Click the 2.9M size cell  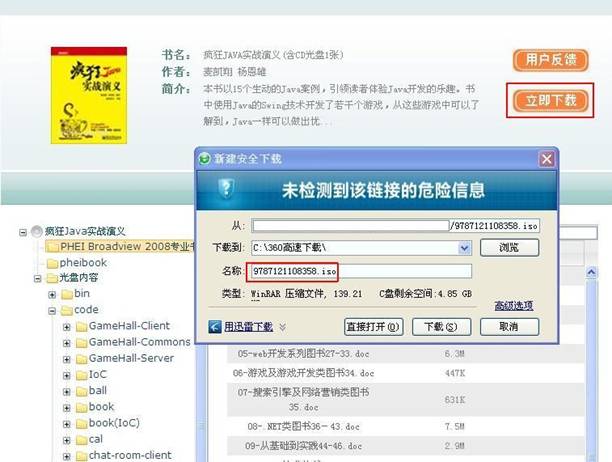click(454, 446)
